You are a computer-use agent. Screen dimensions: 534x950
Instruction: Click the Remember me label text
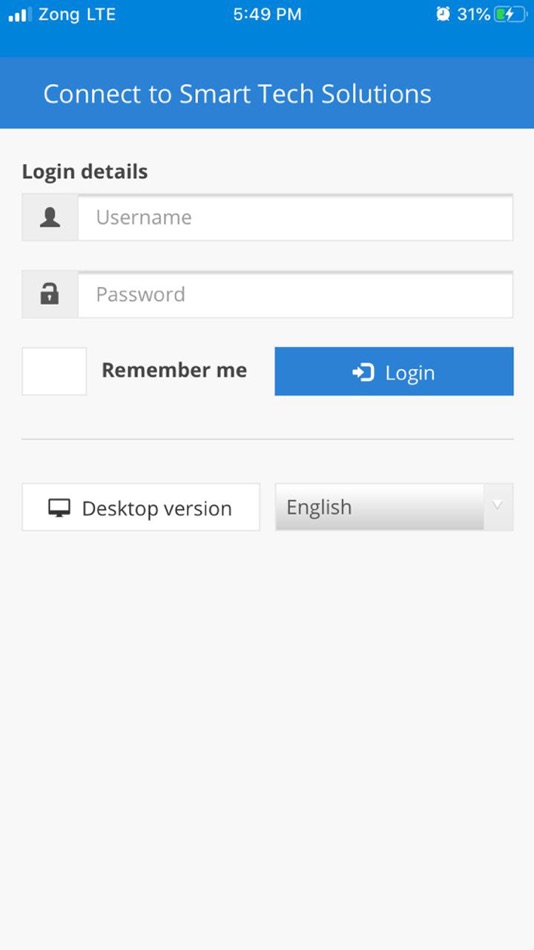175,370
